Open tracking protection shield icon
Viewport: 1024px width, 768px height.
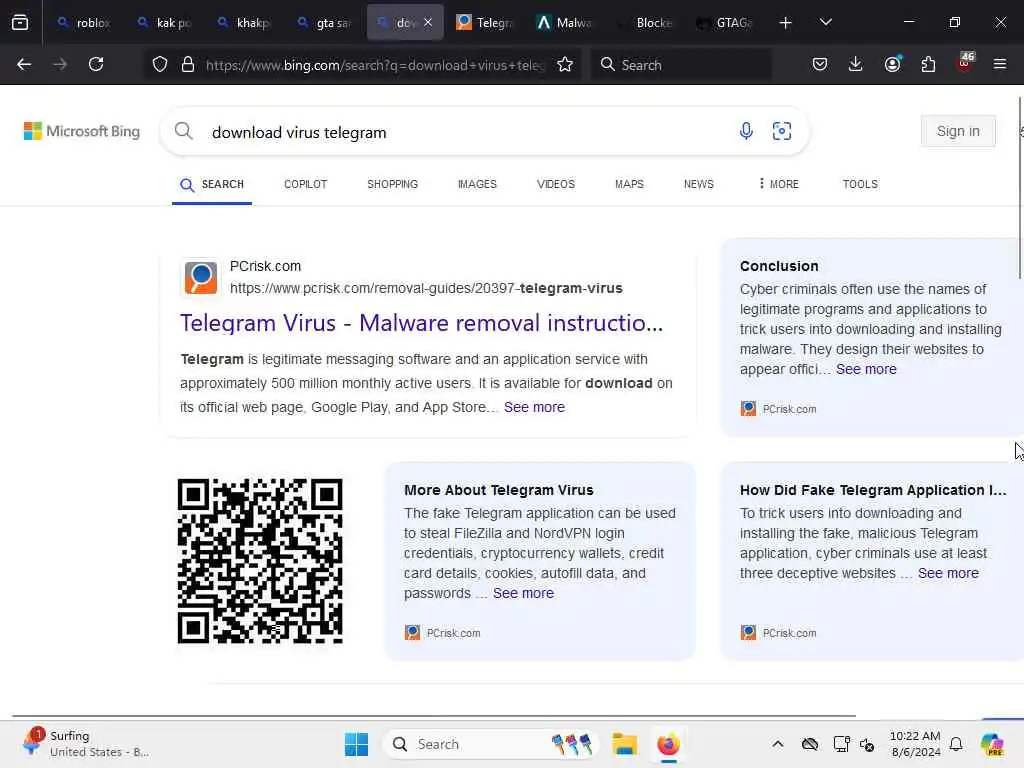[160, 65]
